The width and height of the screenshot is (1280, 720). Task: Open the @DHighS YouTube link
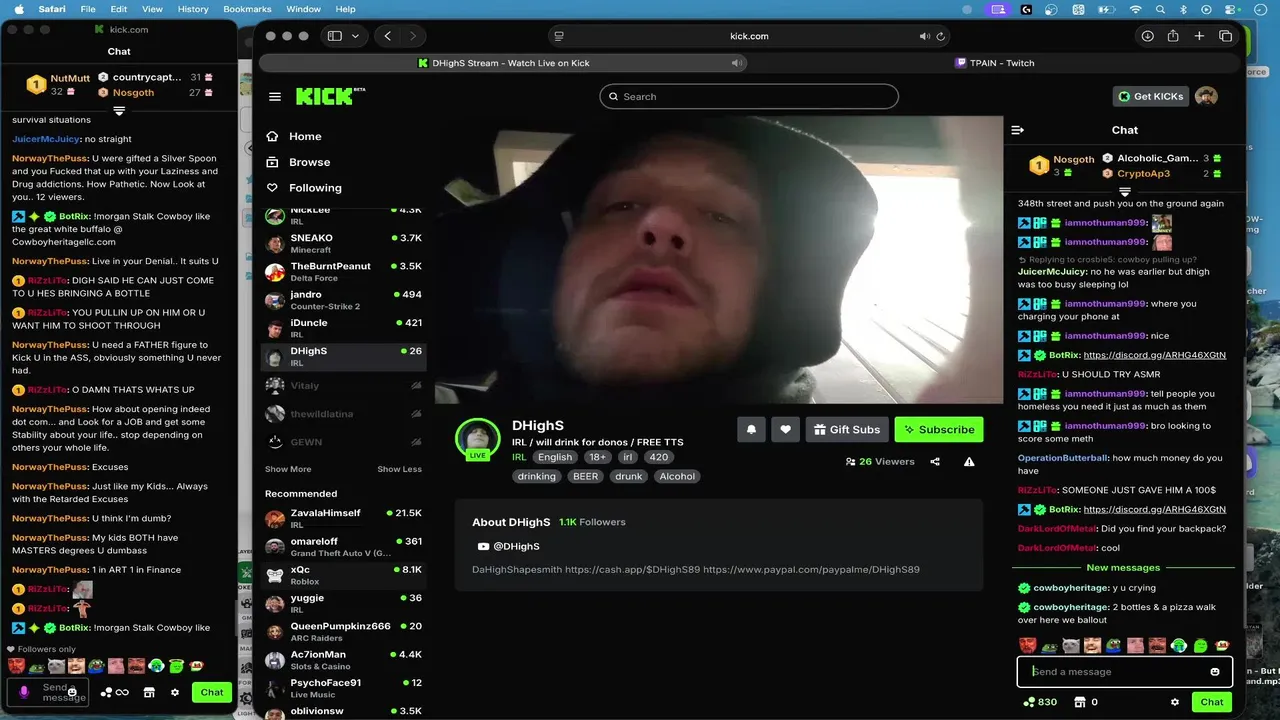tap(509, 546)
